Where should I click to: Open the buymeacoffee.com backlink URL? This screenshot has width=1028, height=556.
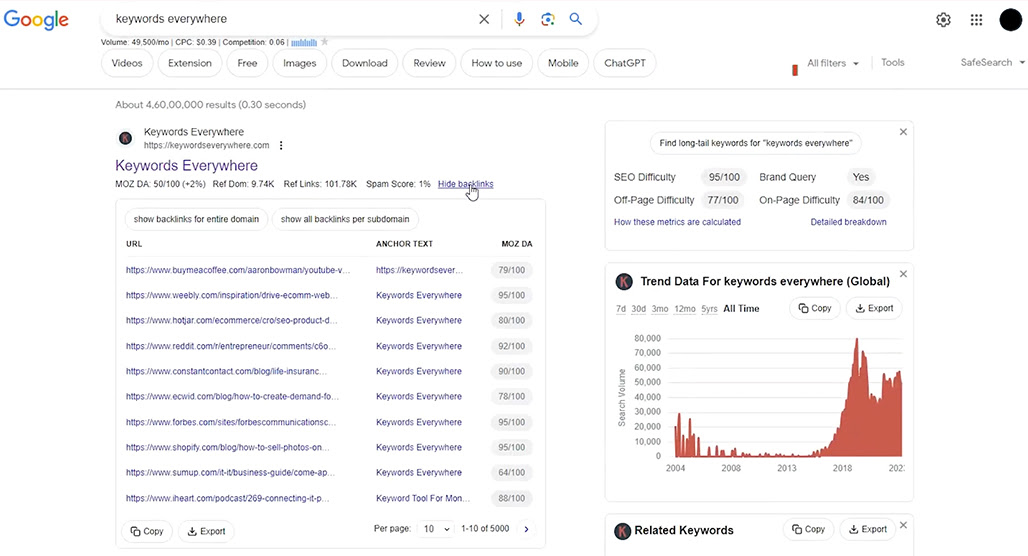pyautogui.click(x=238, y=270)
